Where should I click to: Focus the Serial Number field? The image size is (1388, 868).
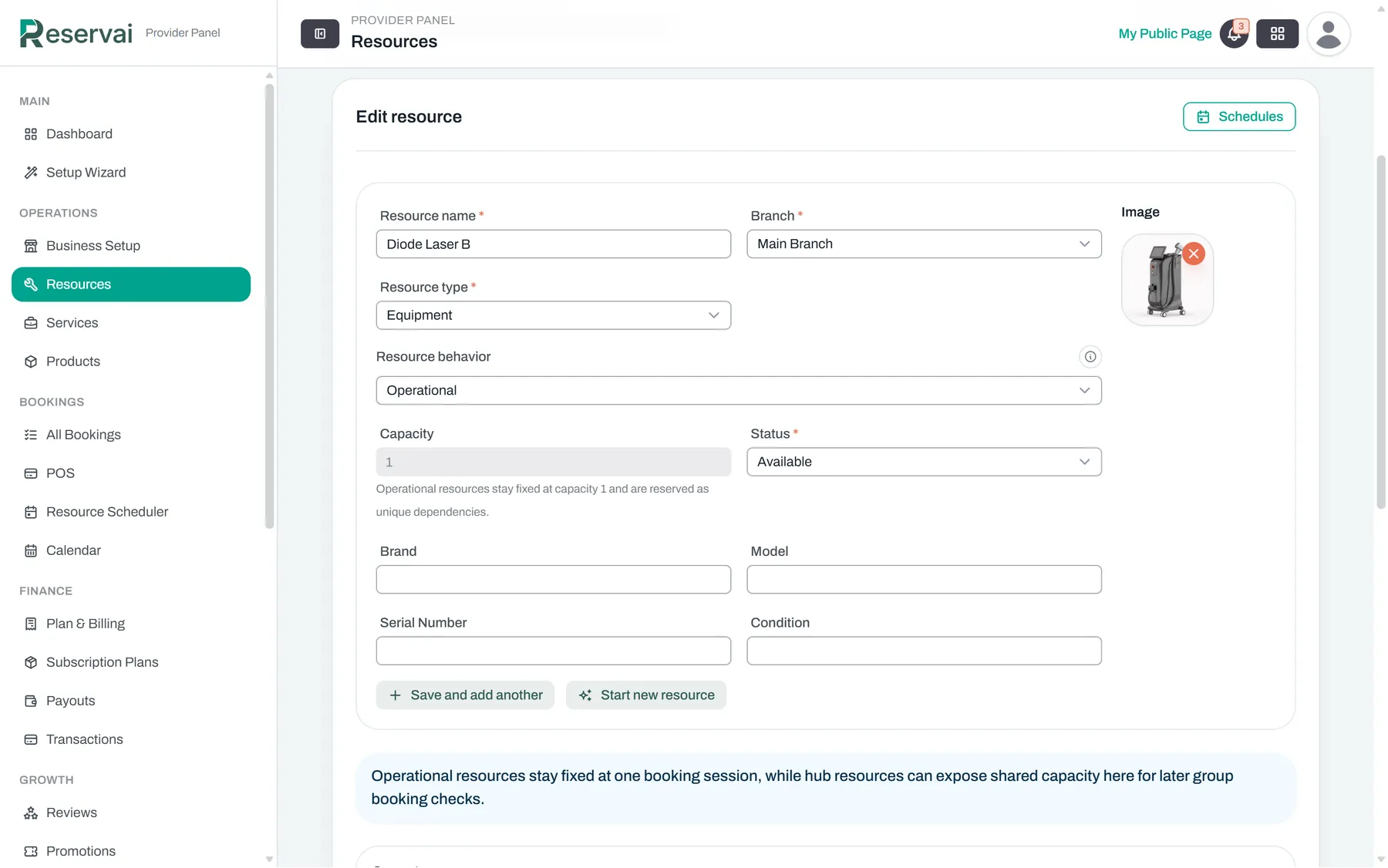tap(553, 651)
